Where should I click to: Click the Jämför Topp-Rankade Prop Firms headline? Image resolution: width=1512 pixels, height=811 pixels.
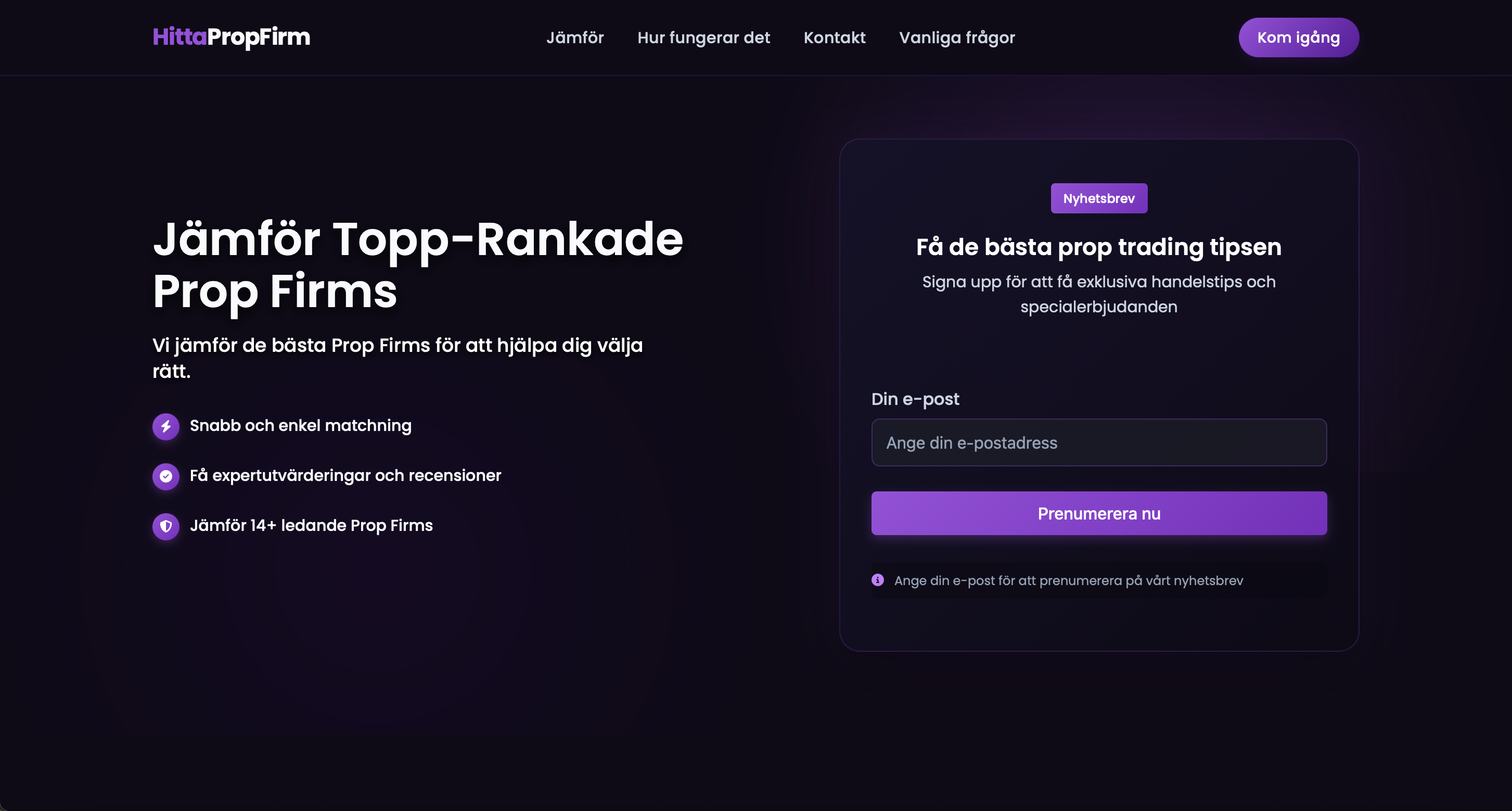(x=418, y=265)
